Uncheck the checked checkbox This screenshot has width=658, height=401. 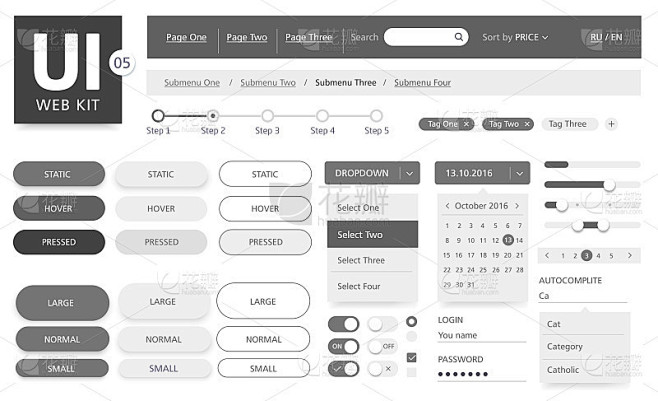(x=411, y=356)
